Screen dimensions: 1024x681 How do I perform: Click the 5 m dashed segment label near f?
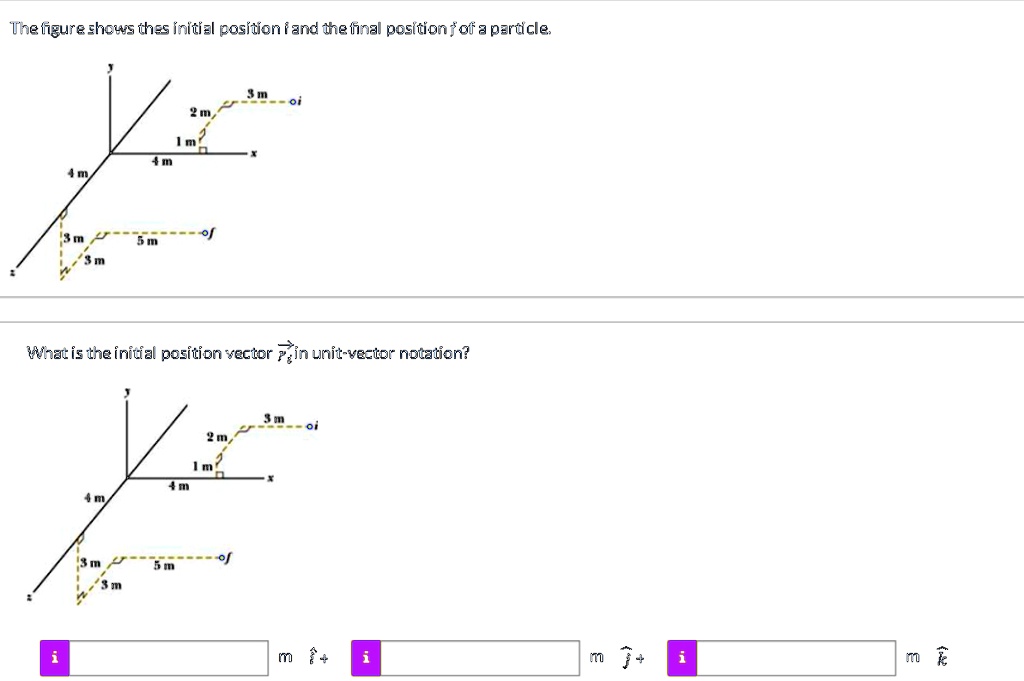146,240
